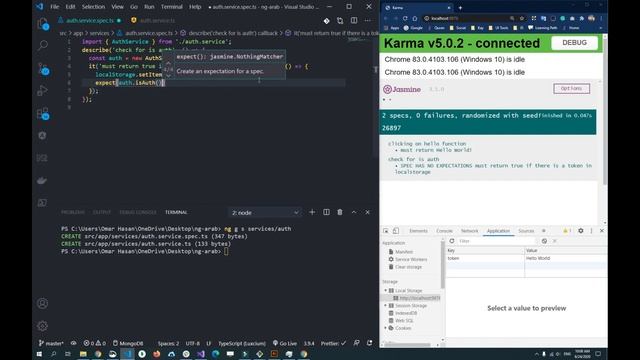
Task: Open the Windows Start menu
Action: point(39,354)
